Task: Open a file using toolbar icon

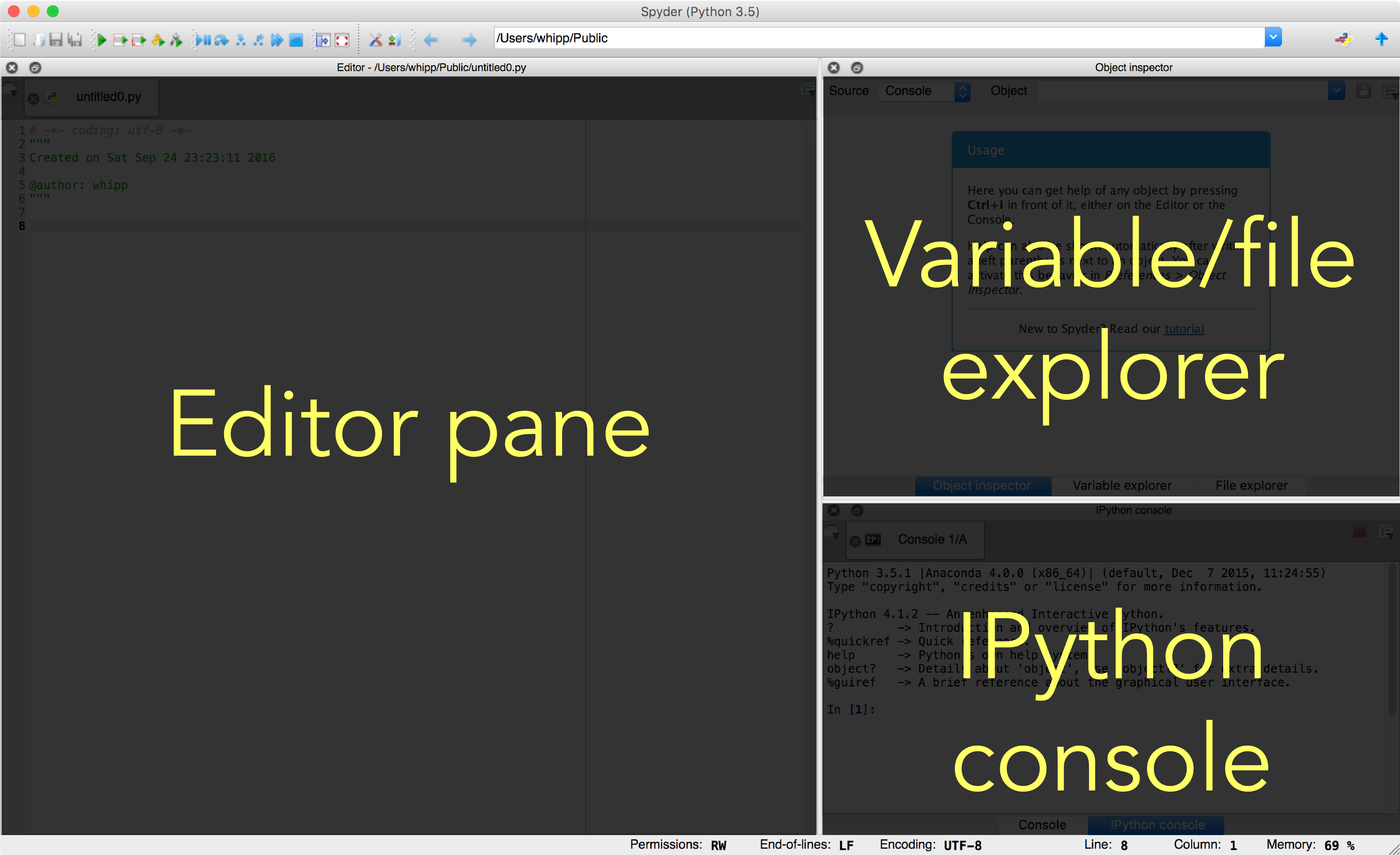Action: (39, 39)
